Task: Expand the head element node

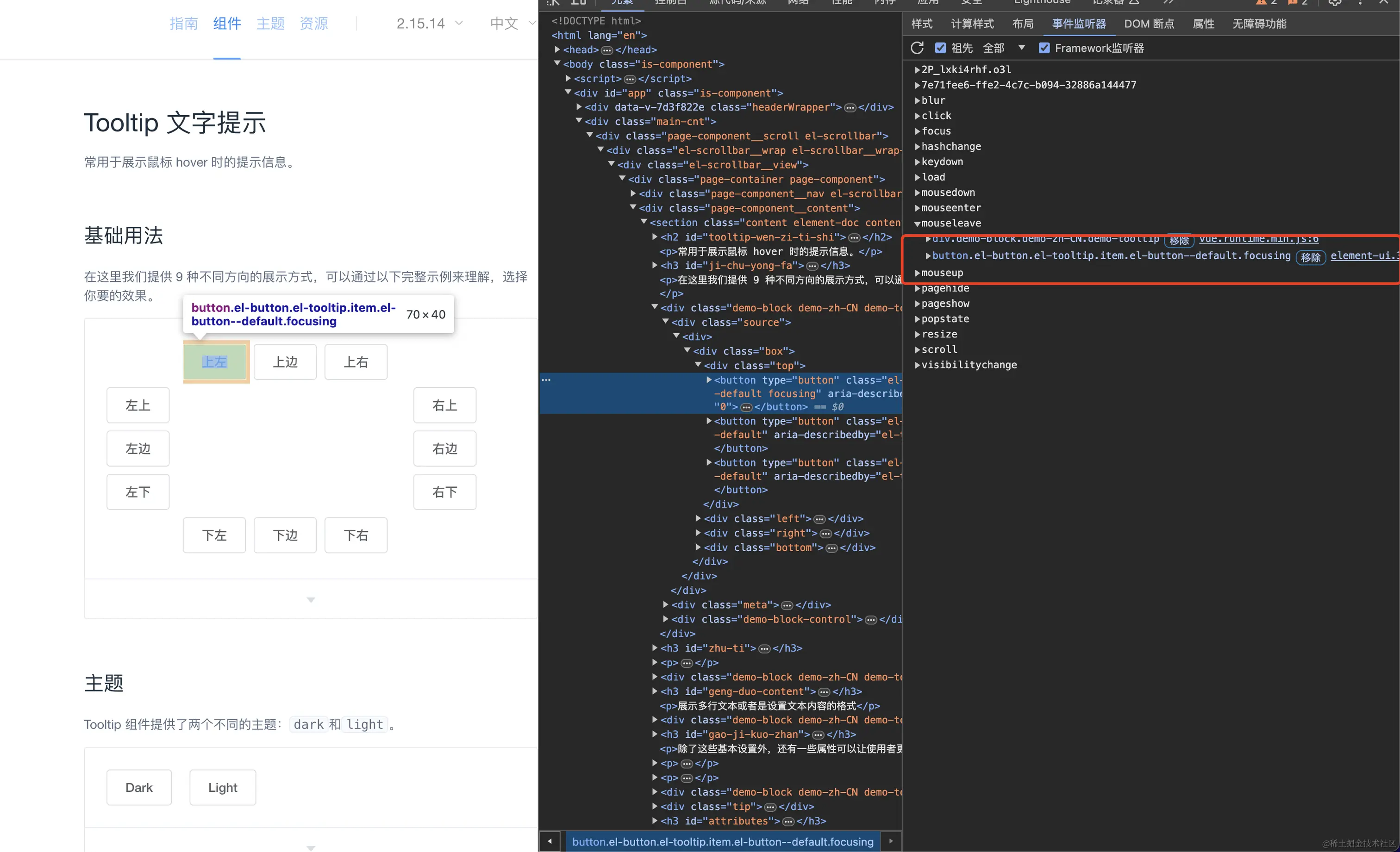Action: pos(558,50)
